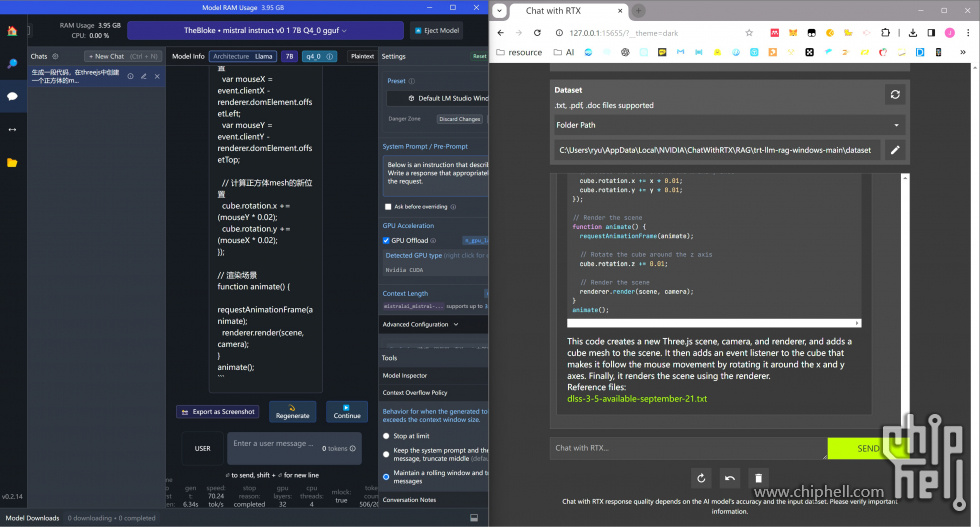Select Maintain a rolling window radio option
The image size is (980, 527).
click(x=386, y=477)
